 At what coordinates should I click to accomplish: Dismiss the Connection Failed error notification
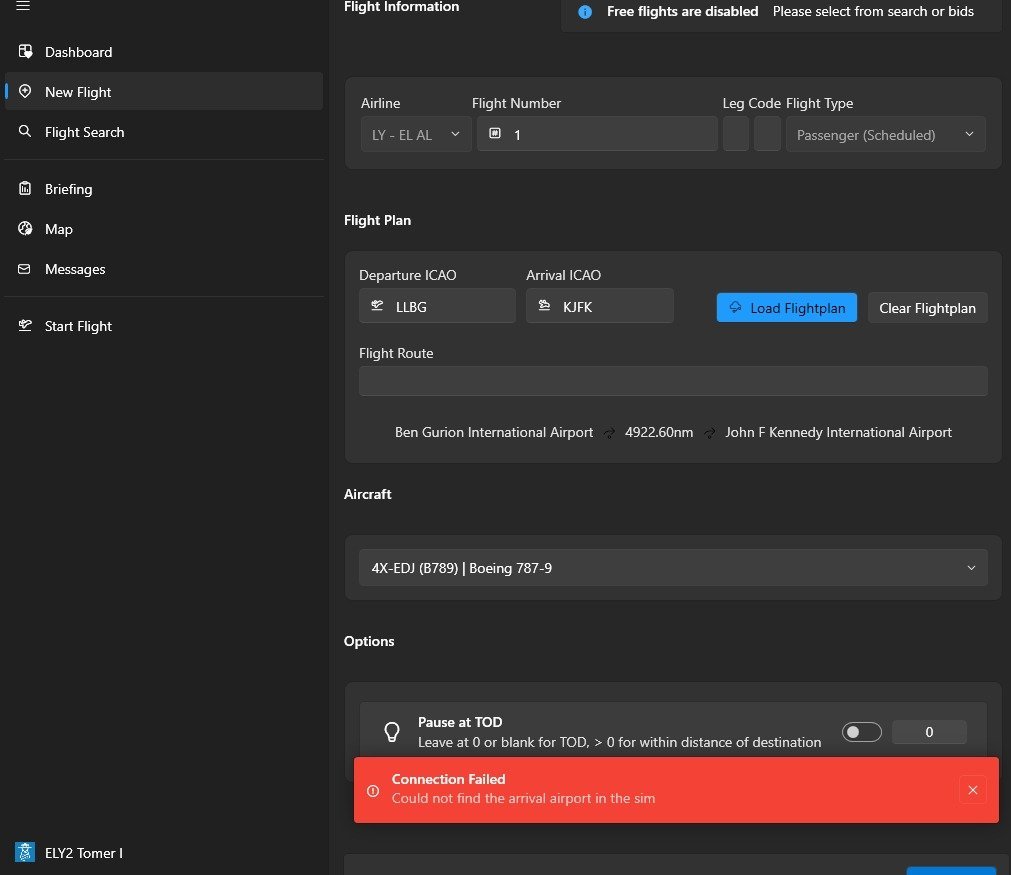tap(972, 790)
